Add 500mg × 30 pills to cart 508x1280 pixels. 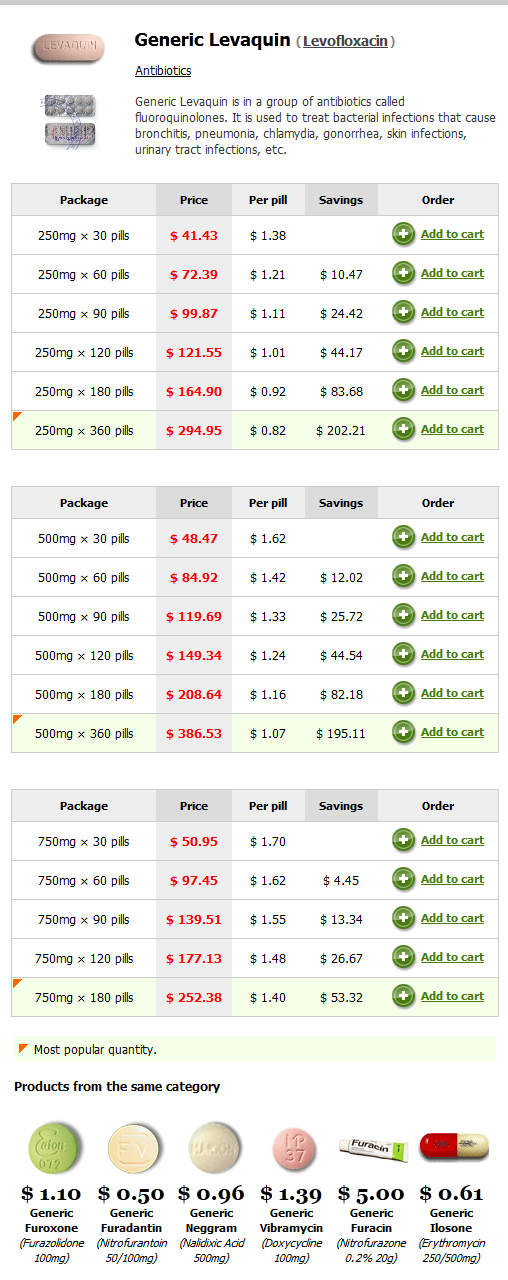(452, 537)
